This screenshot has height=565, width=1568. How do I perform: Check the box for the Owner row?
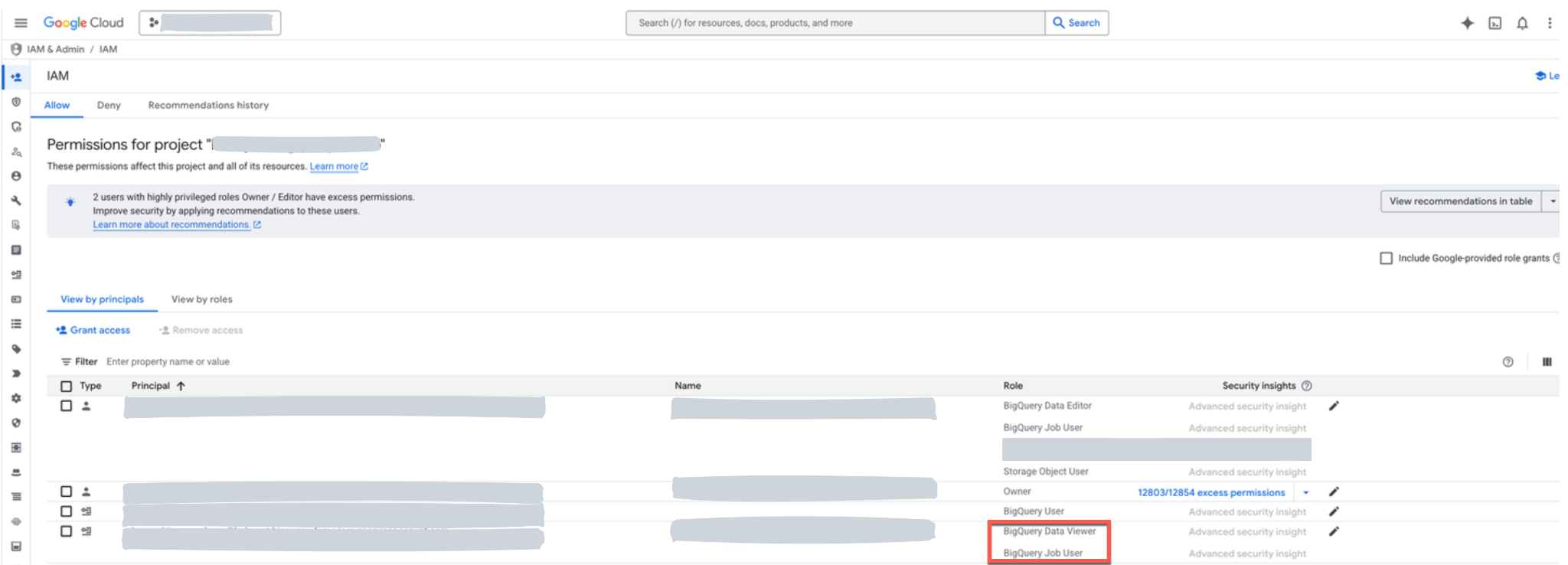click(67, 492)
